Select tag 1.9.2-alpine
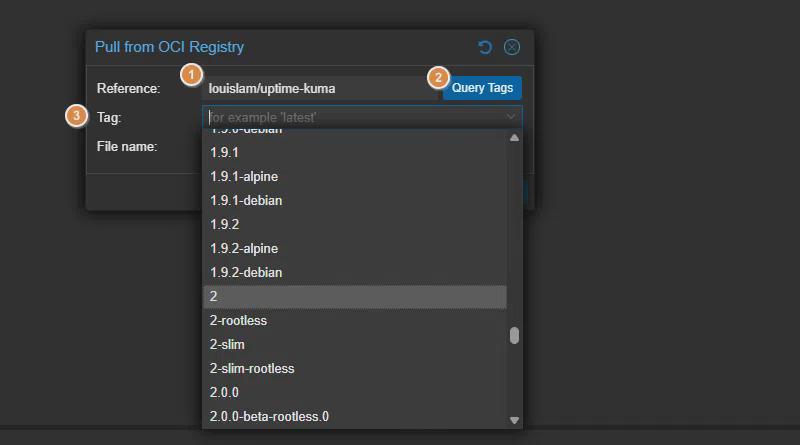The width and height of the screenshot is (800, 445). pos(355,249)
